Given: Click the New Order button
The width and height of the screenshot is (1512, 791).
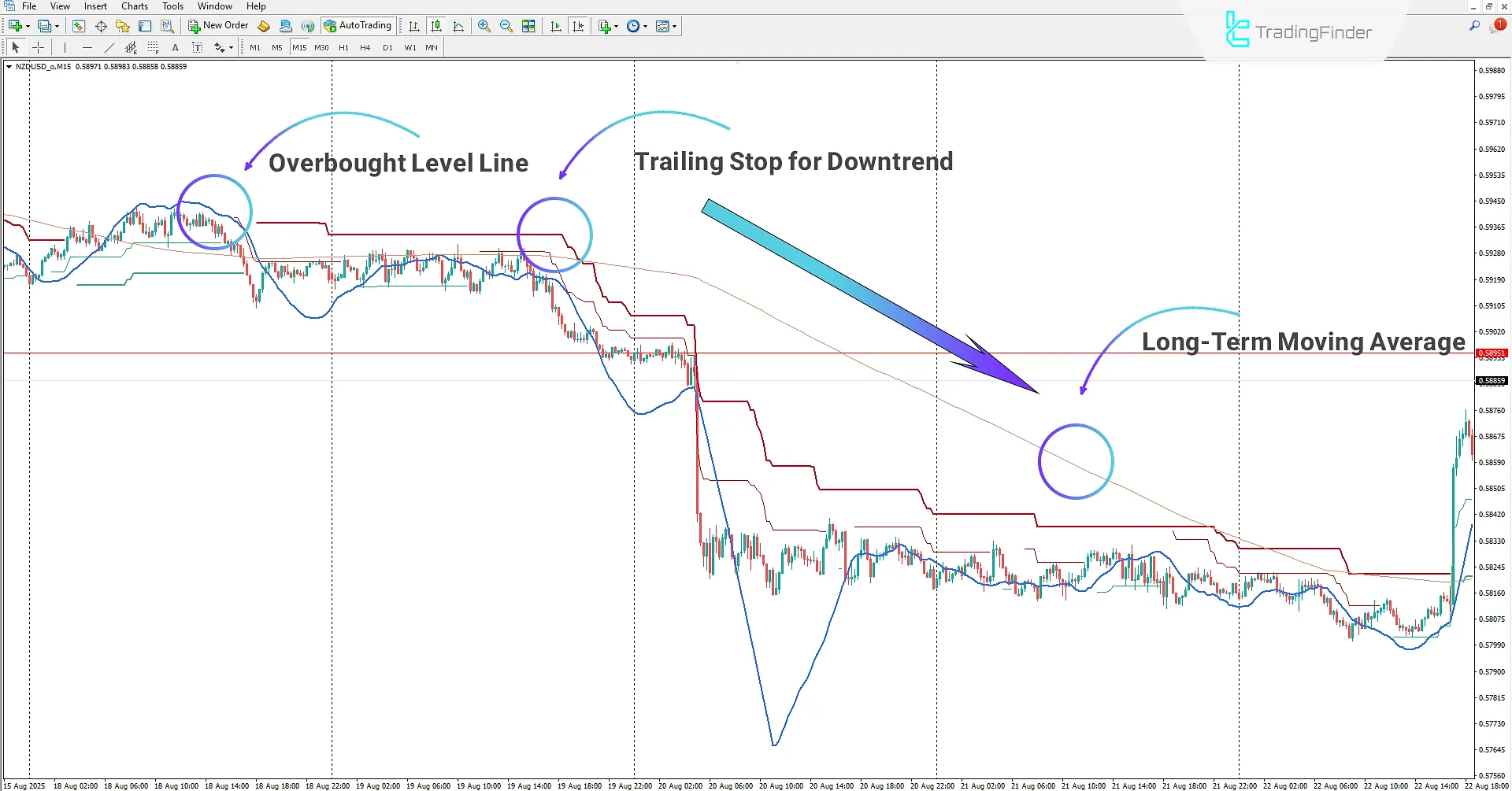Looking at the screenshot, I should pos(218,24).
